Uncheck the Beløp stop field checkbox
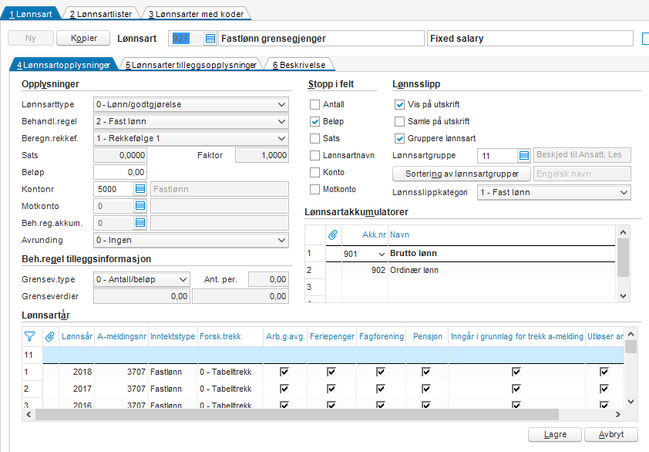 316,121
